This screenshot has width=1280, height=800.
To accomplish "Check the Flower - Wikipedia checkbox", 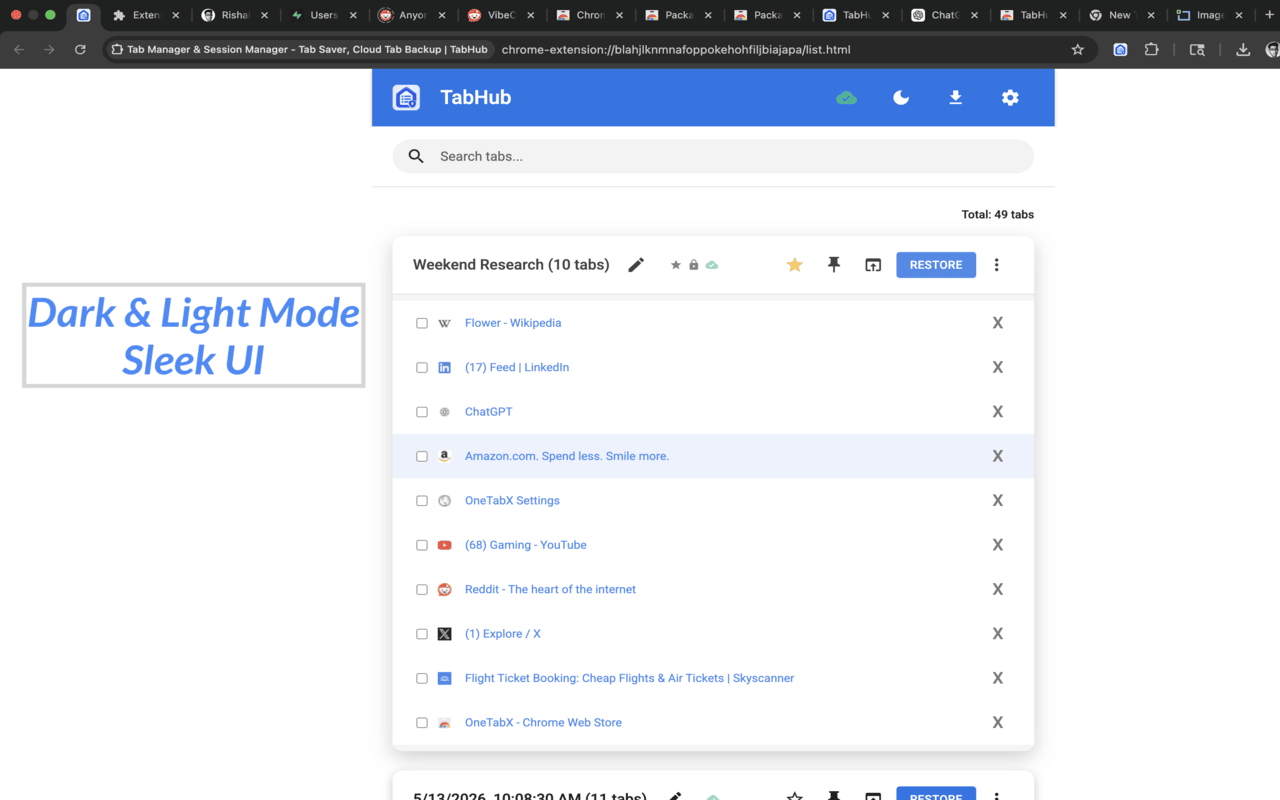I will [x=422, y=323].
